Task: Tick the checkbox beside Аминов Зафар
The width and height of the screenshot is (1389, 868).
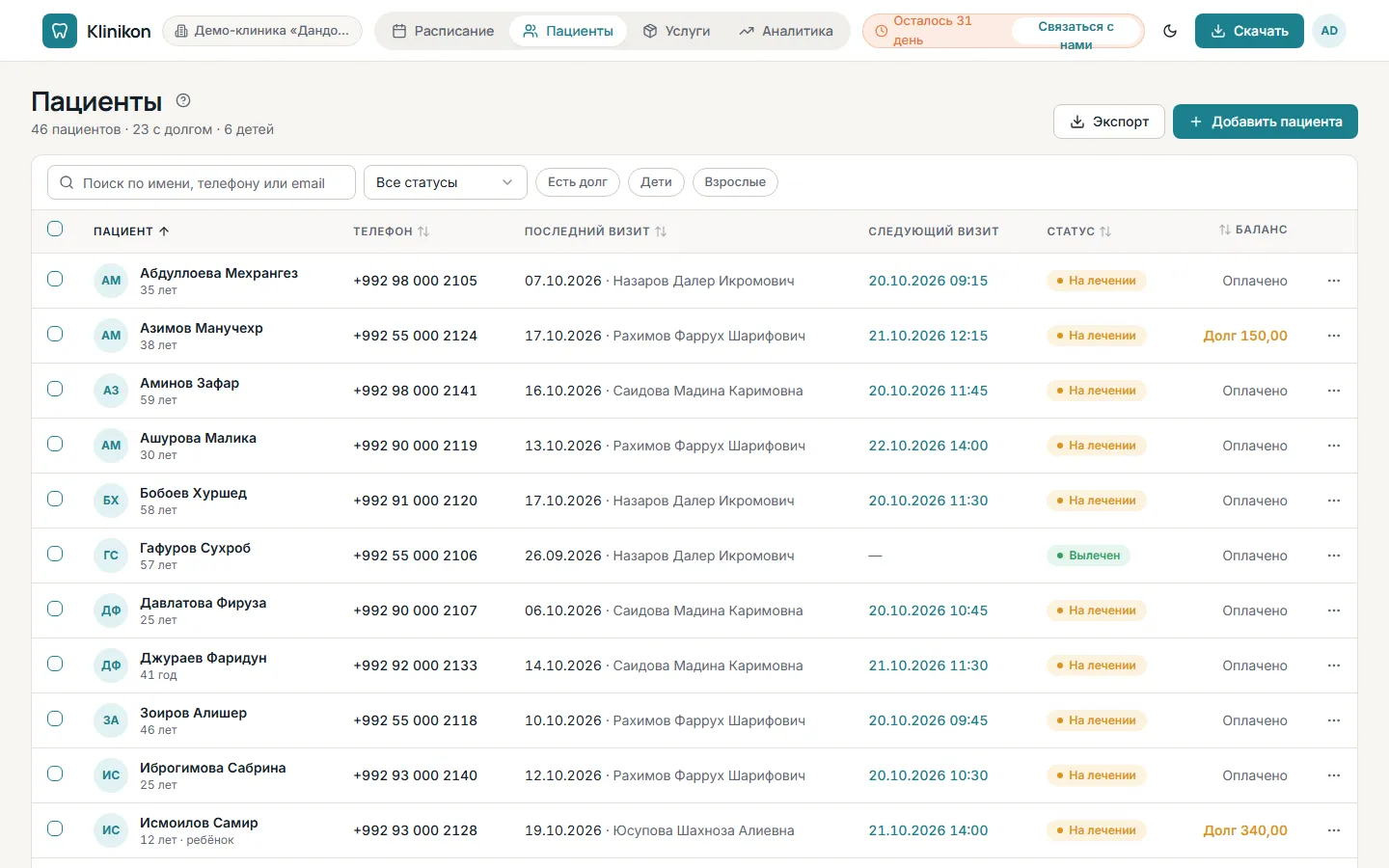Action: pyautogui.click(x=55, y=389)
